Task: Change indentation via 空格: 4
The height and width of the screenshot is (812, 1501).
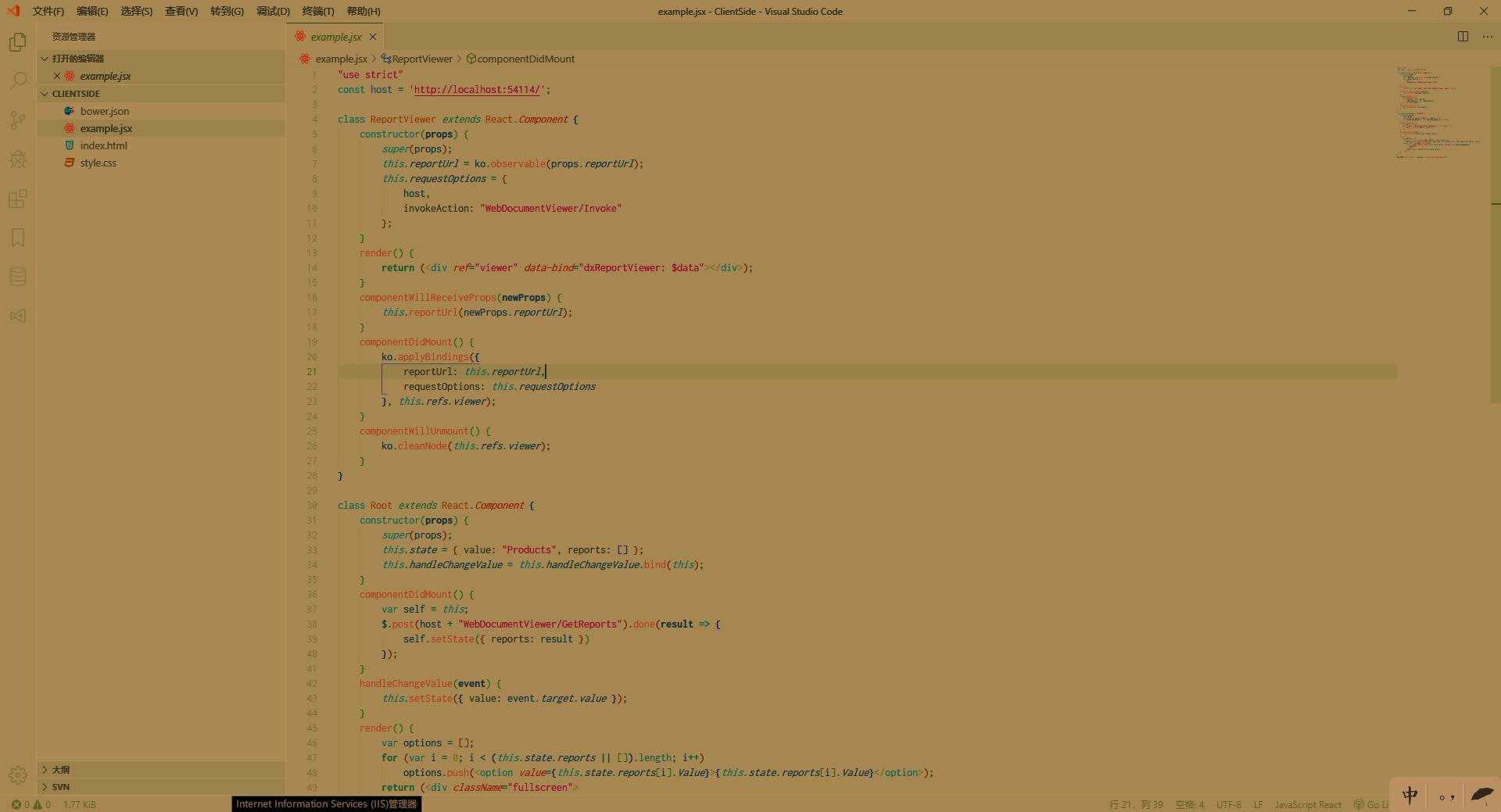Action: [x=1190, y=804]
